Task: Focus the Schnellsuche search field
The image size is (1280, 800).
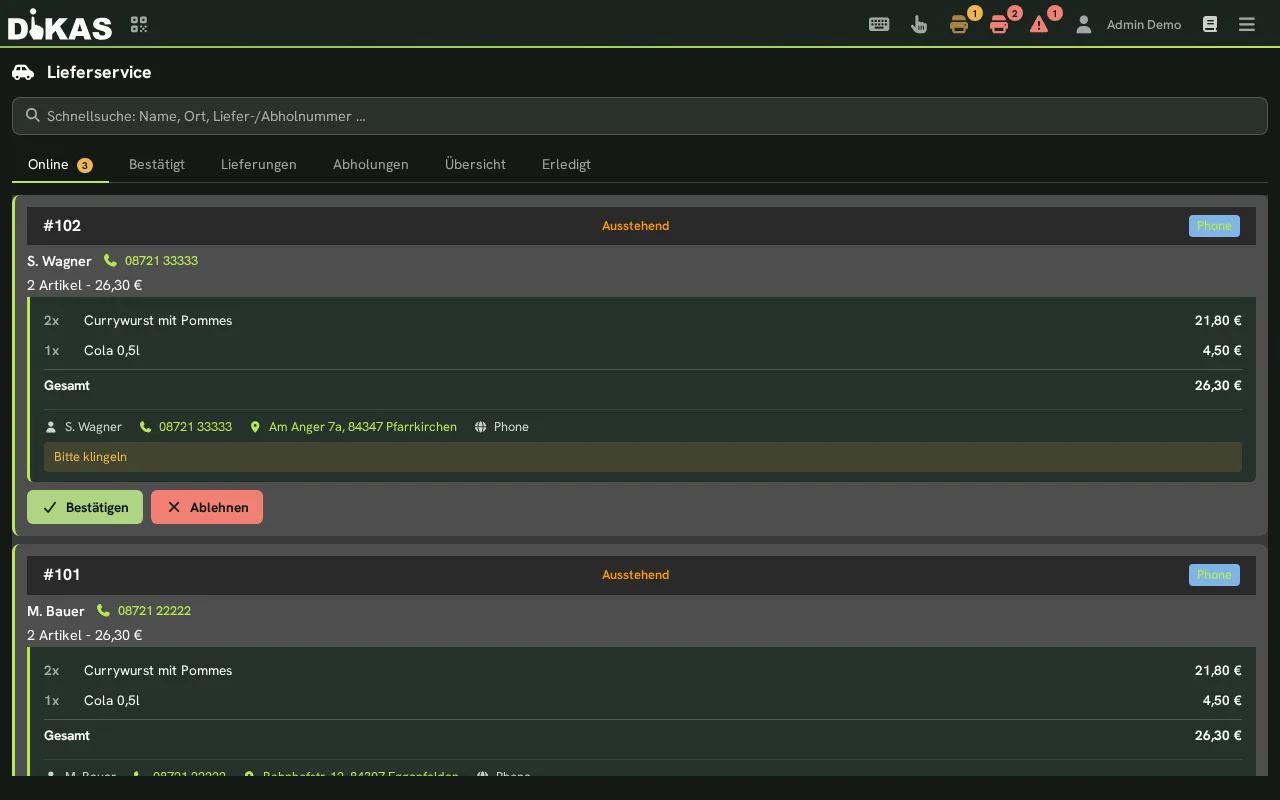Action: point(640,116)
